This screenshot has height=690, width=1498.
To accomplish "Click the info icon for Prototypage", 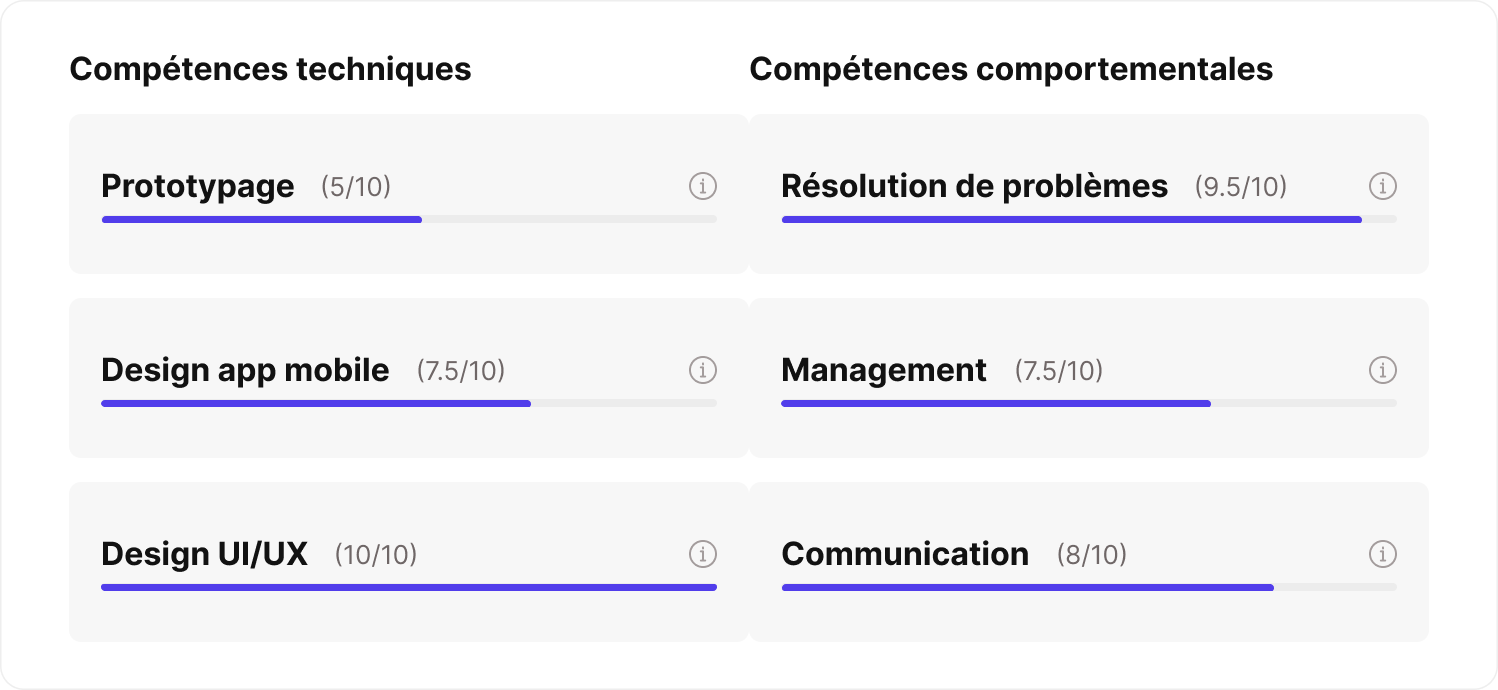I will (x=703, y=186).
